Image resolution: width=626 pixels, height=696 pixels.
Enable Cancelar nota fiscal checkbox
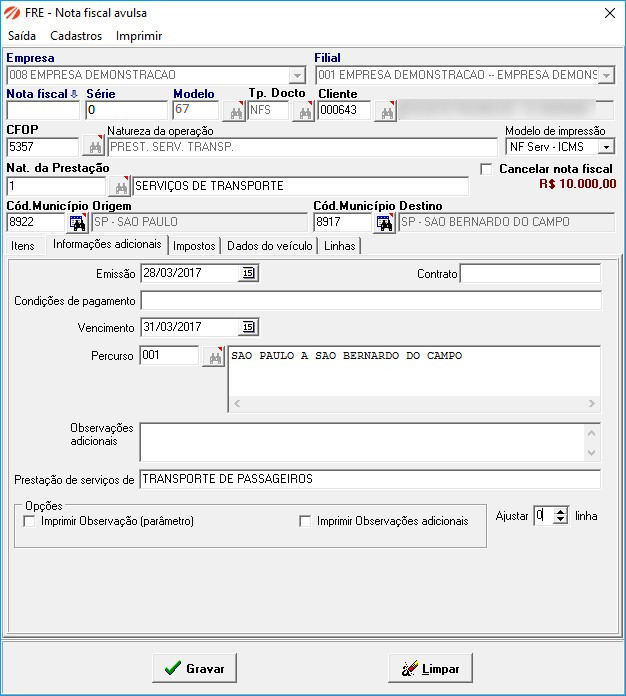click(486, 169)
